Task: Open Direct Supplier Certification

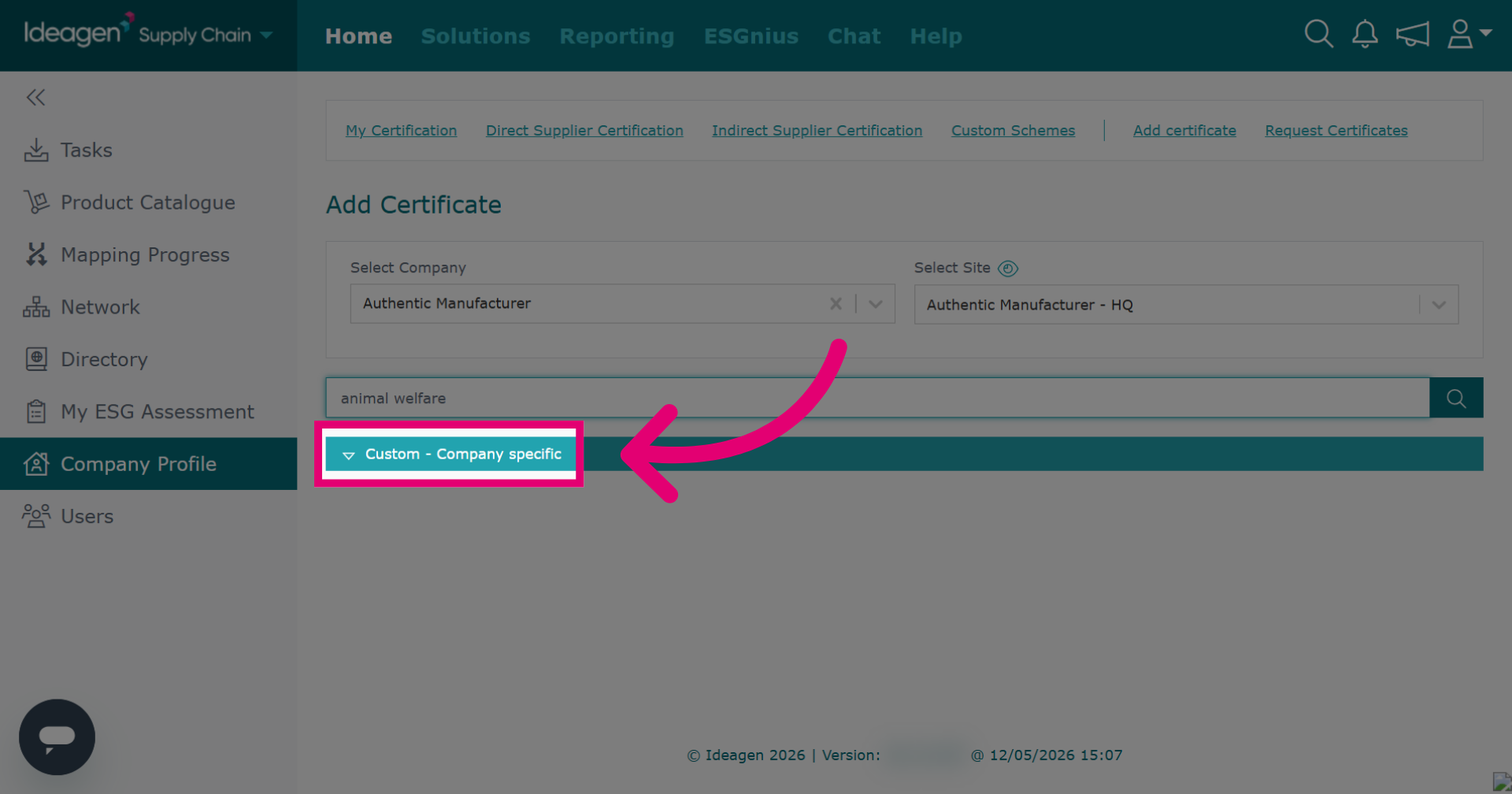Action: (584, 131)
